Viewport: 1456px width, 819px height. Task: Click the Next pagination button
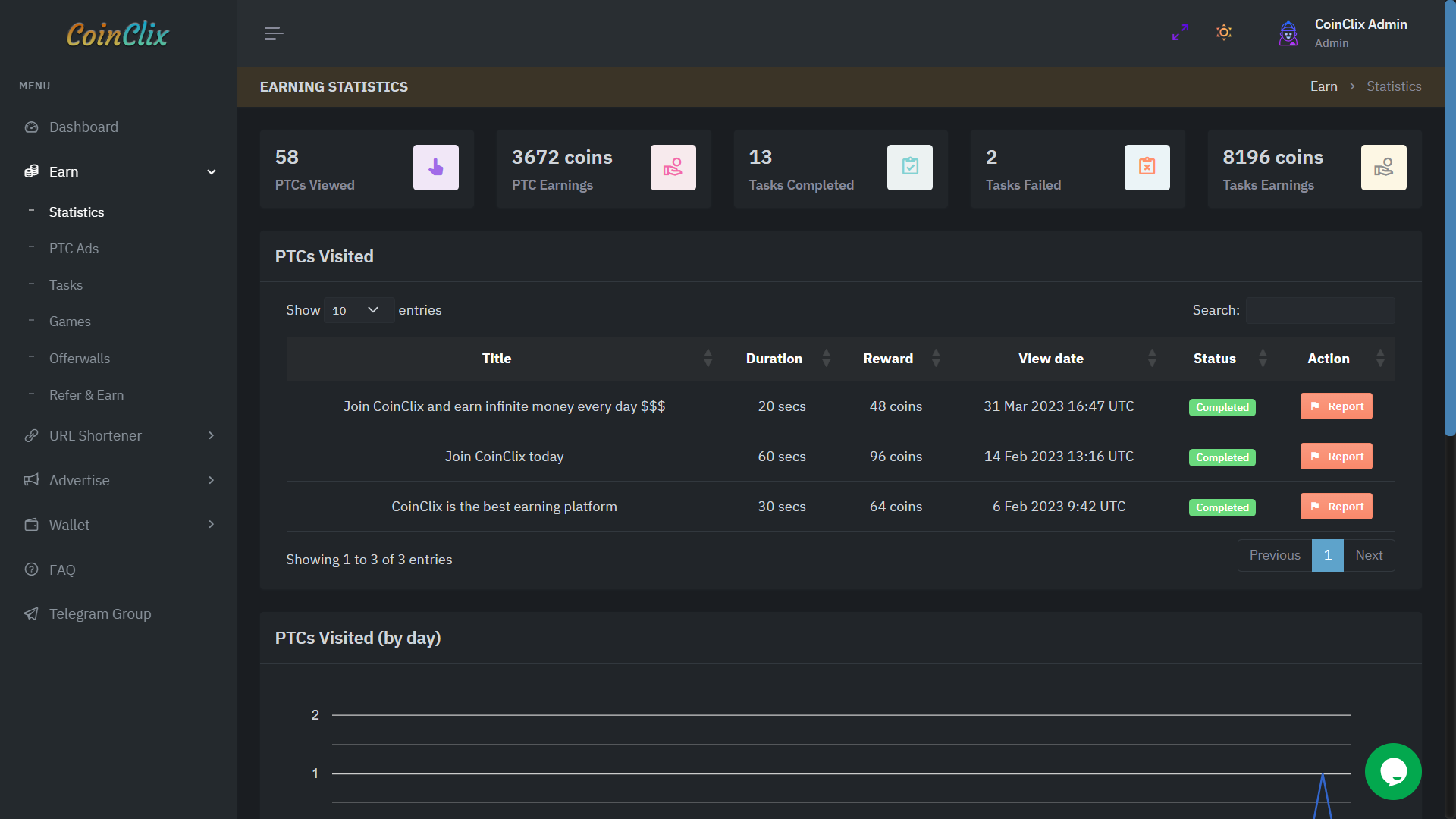pos(1369,555)
